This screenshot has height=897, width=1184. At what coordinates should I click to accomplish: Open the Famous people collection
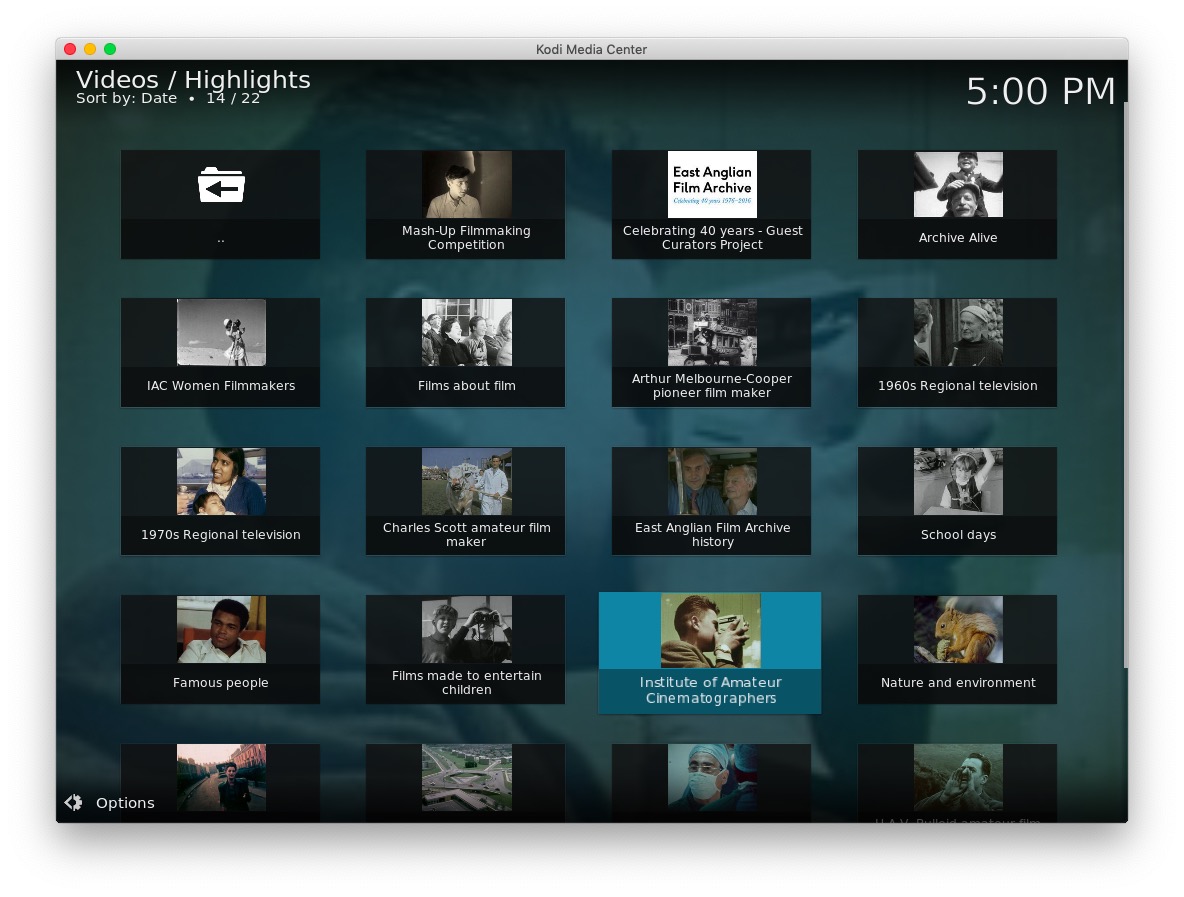(221, 649)
